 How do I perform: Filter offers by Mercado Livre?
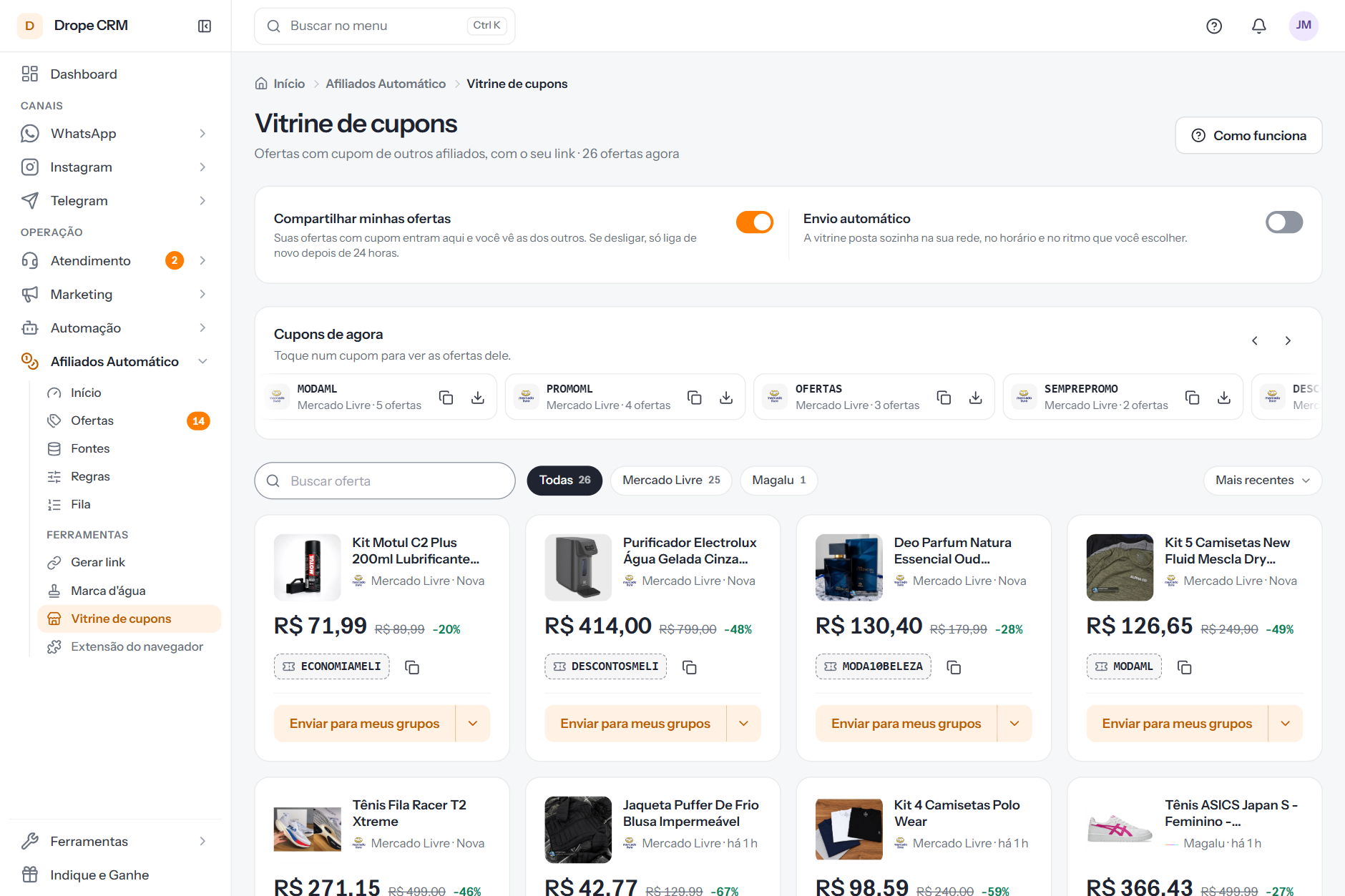click(x=671, y=481)
